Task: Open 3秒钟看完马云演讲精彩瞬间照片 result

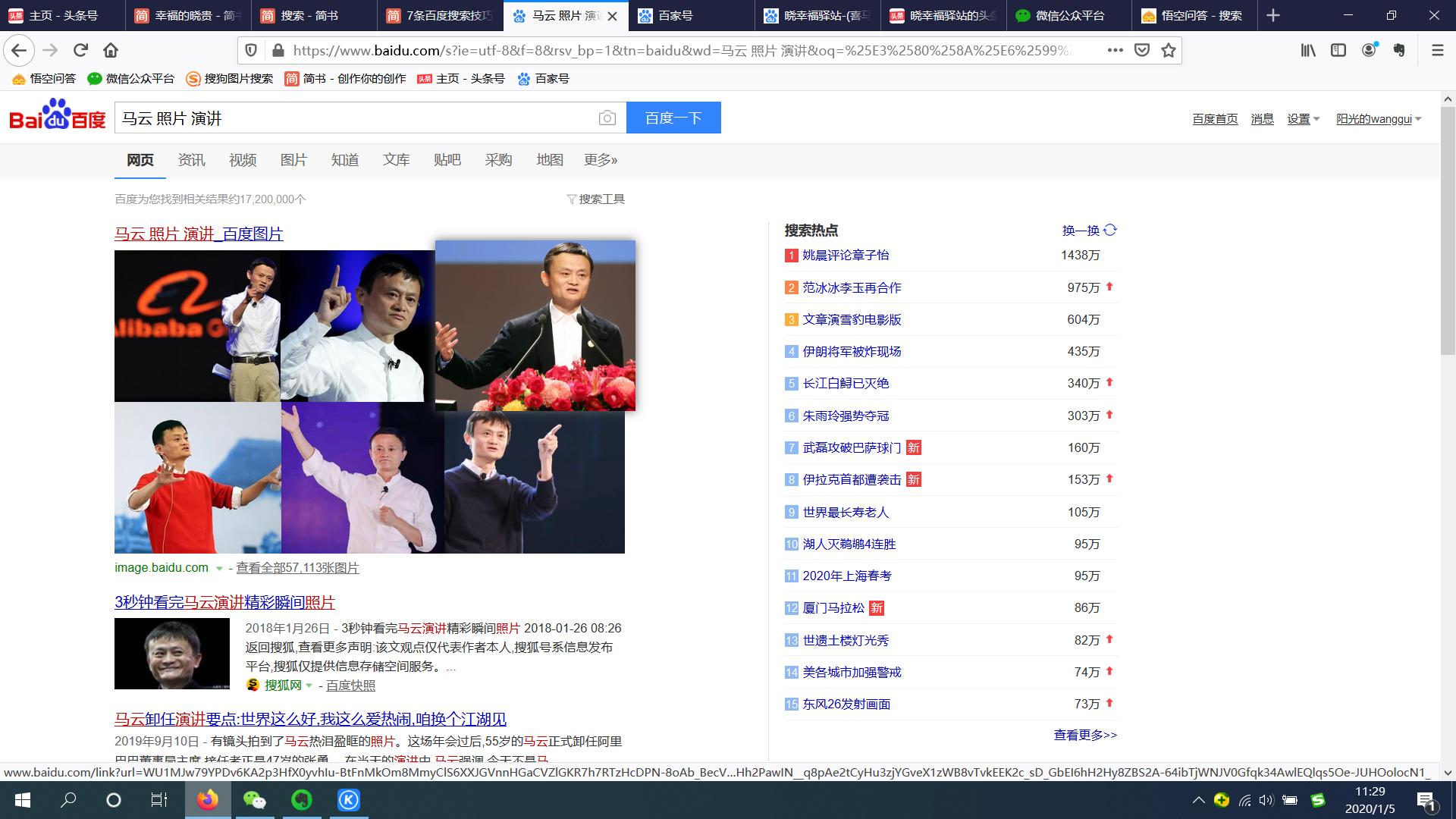Action: [x=224, y=602]
